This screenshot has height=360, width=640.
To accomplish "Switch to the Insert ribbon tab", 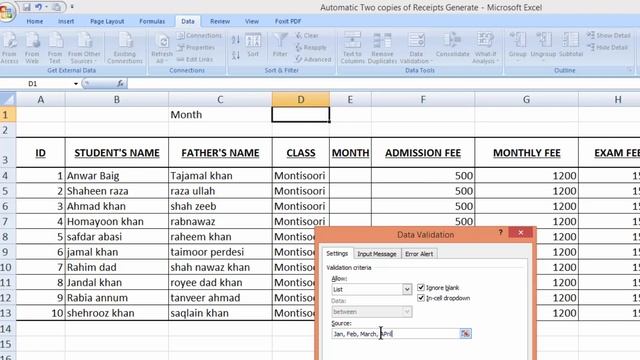I will [66, 21].
